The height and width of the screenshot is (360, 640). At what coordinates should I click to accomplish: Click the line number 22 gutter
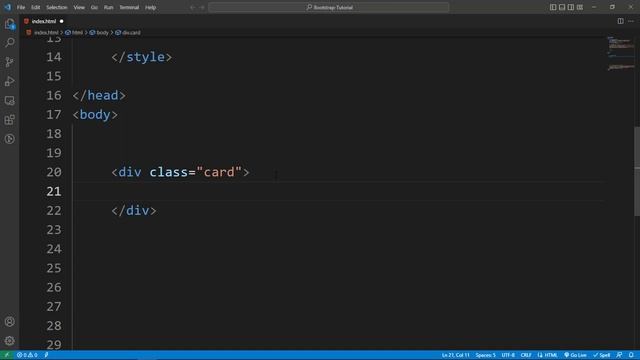point(54,211)
